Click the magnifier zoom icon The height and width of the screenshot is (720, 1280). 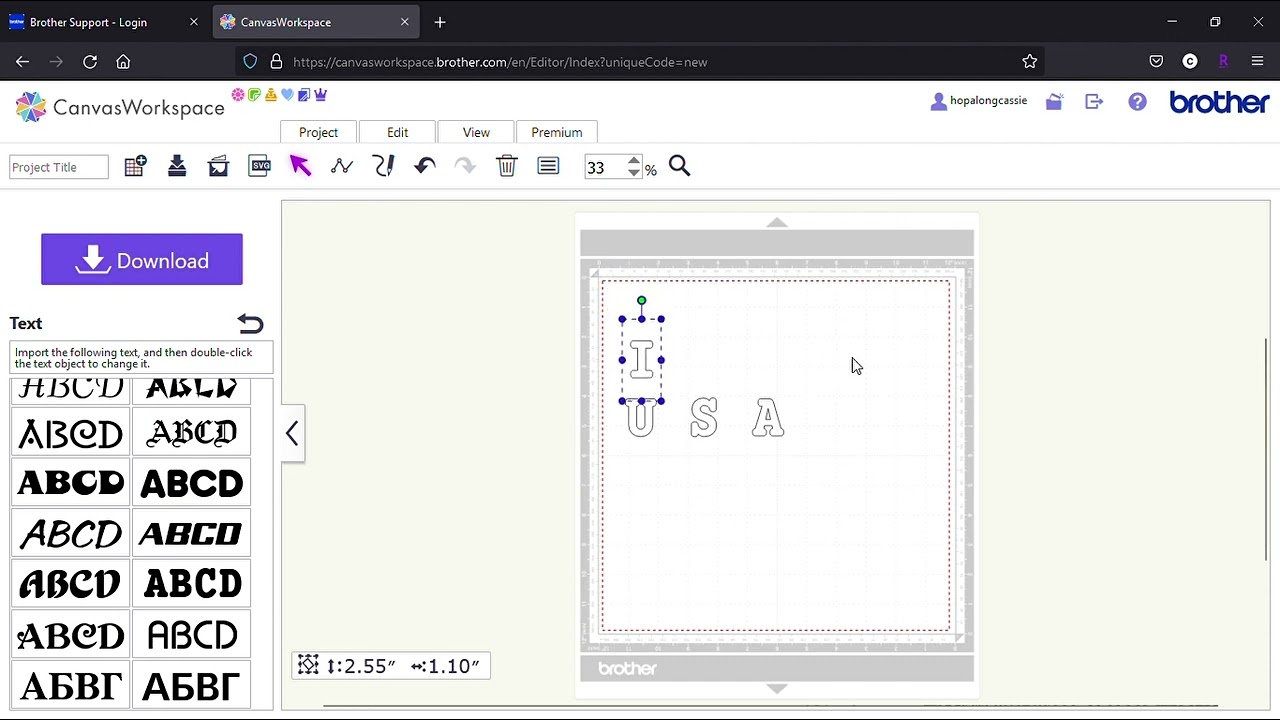coord(680,166)
